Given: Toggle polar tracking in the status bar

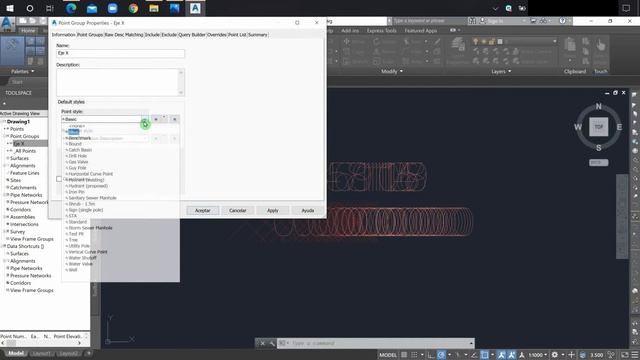Looking at the screenshot, I should pos(441,355).
